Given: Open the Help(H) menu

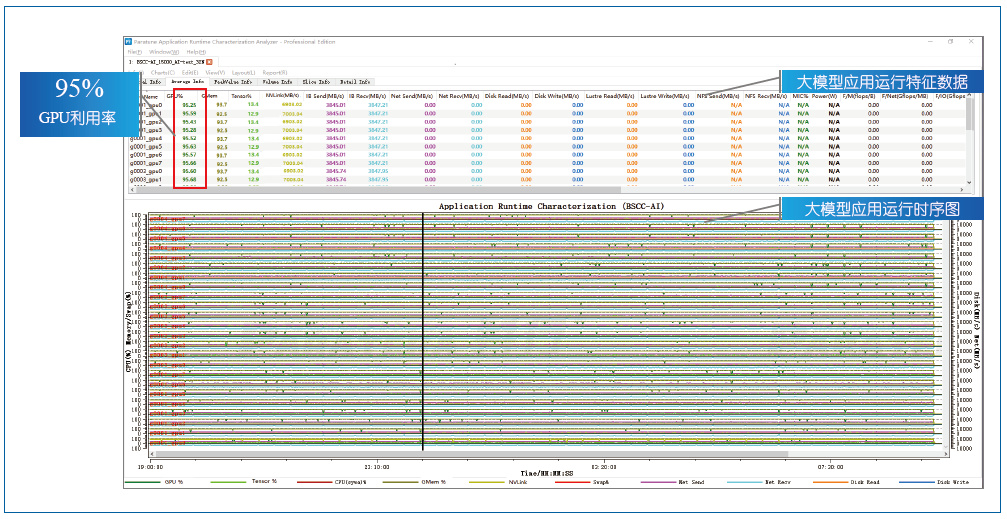Looking at the screenshot, I should pos(196,51).
